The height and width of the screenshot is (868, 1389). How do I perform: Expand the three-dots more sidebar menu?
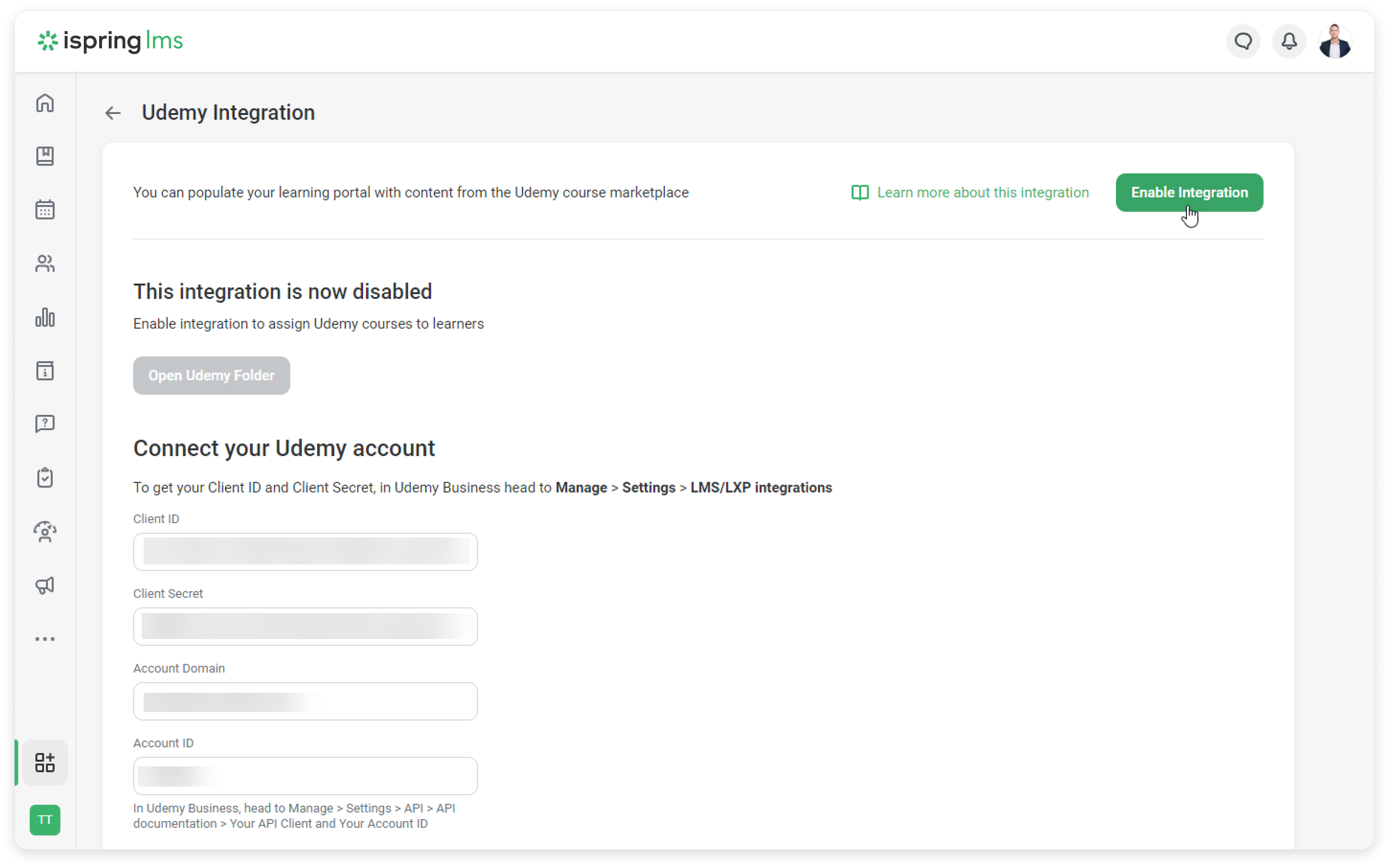tap(45, 639)
